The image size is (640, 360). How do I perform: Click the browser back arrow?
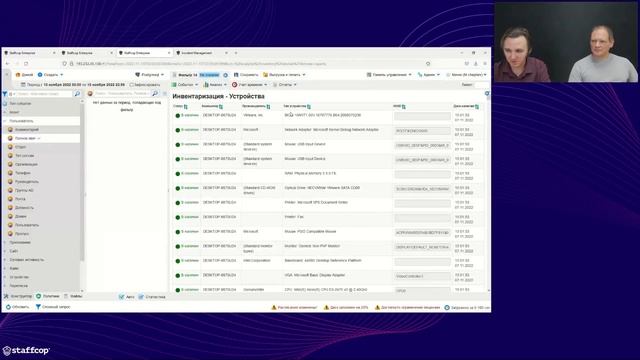click(x=7, y=64)
